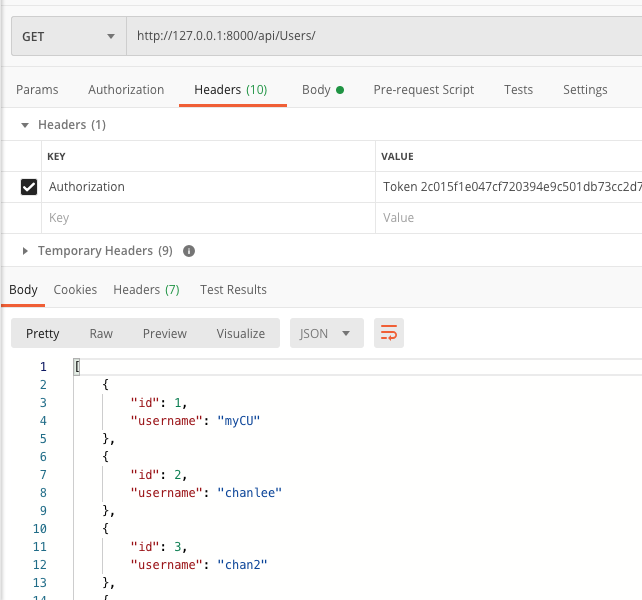Image resolution: width=642 pixels, height=600 pixels.
Task: Collapse the Headers (1) section
Action: 25,125
